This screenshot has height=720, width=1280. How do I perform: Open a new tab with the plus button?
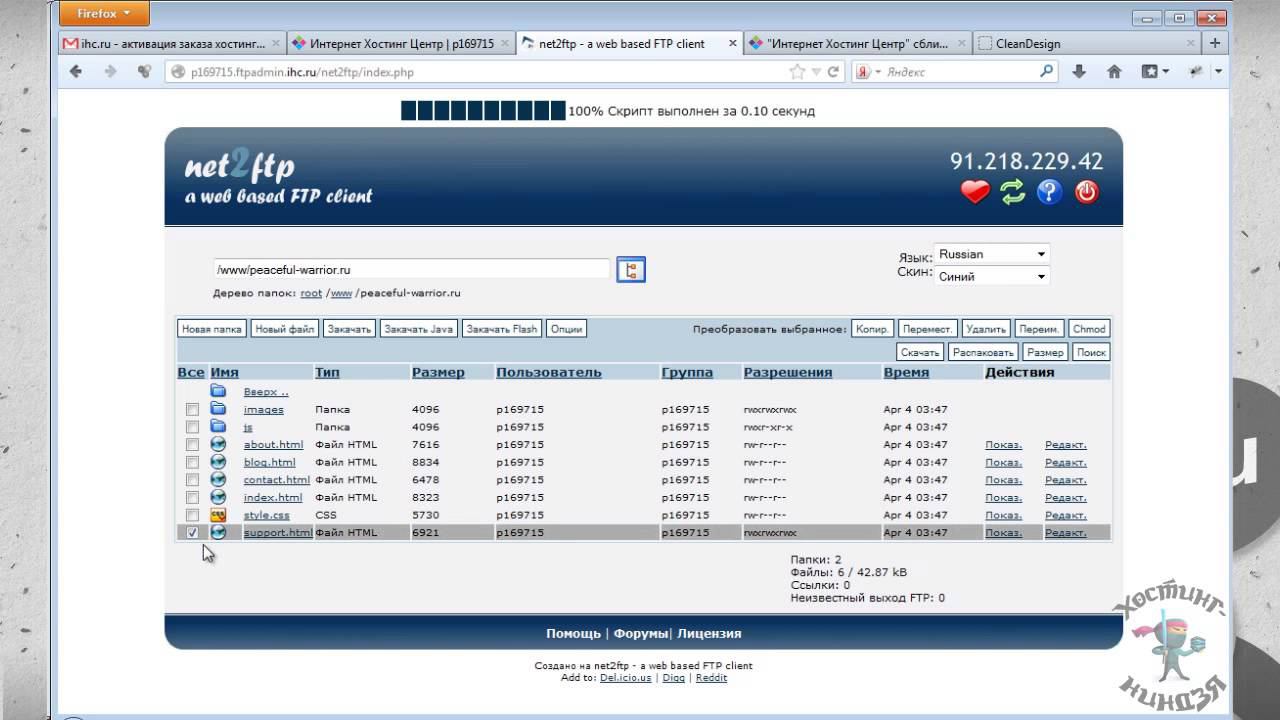1215,43
